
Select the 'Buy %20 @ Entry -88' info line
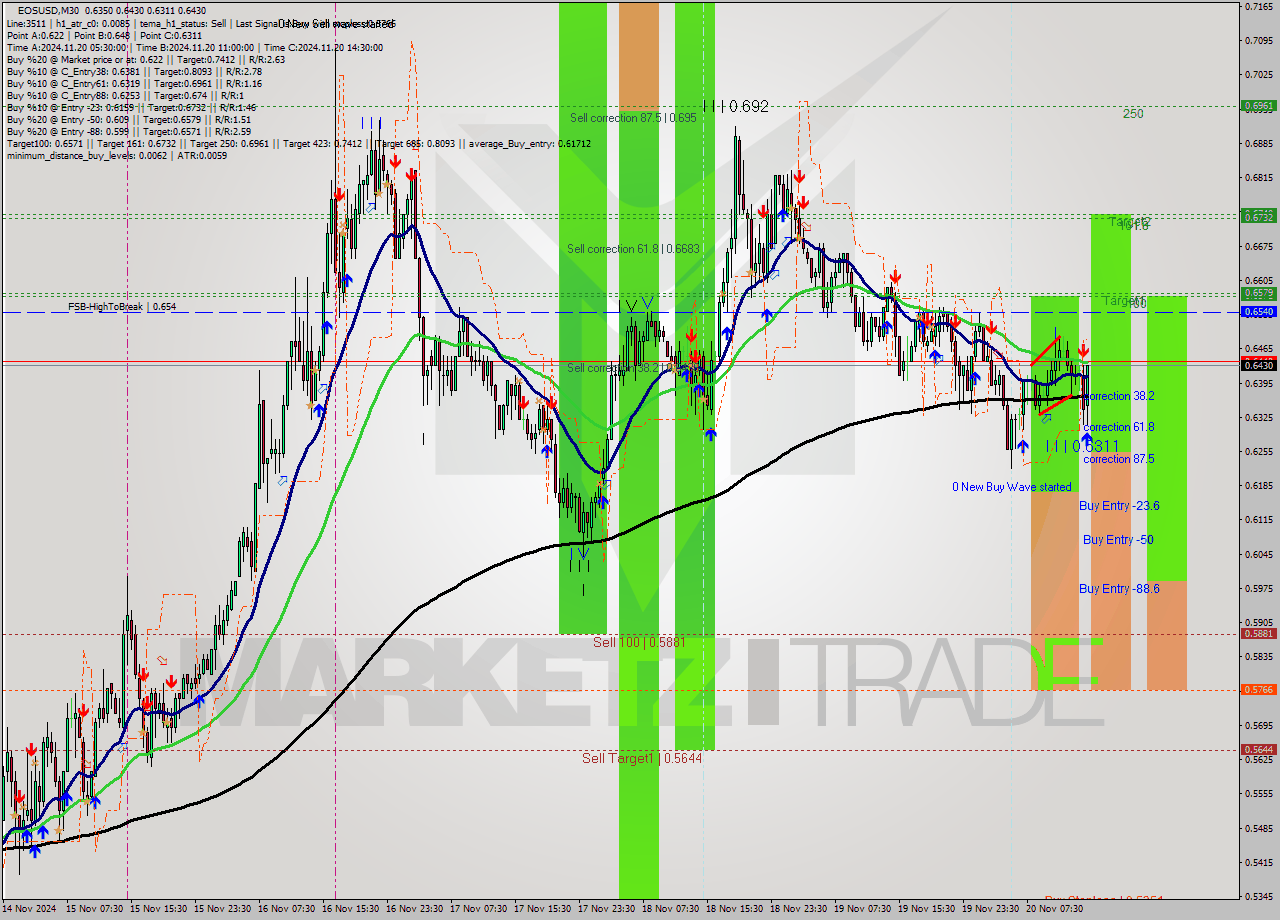coord(128,131)
